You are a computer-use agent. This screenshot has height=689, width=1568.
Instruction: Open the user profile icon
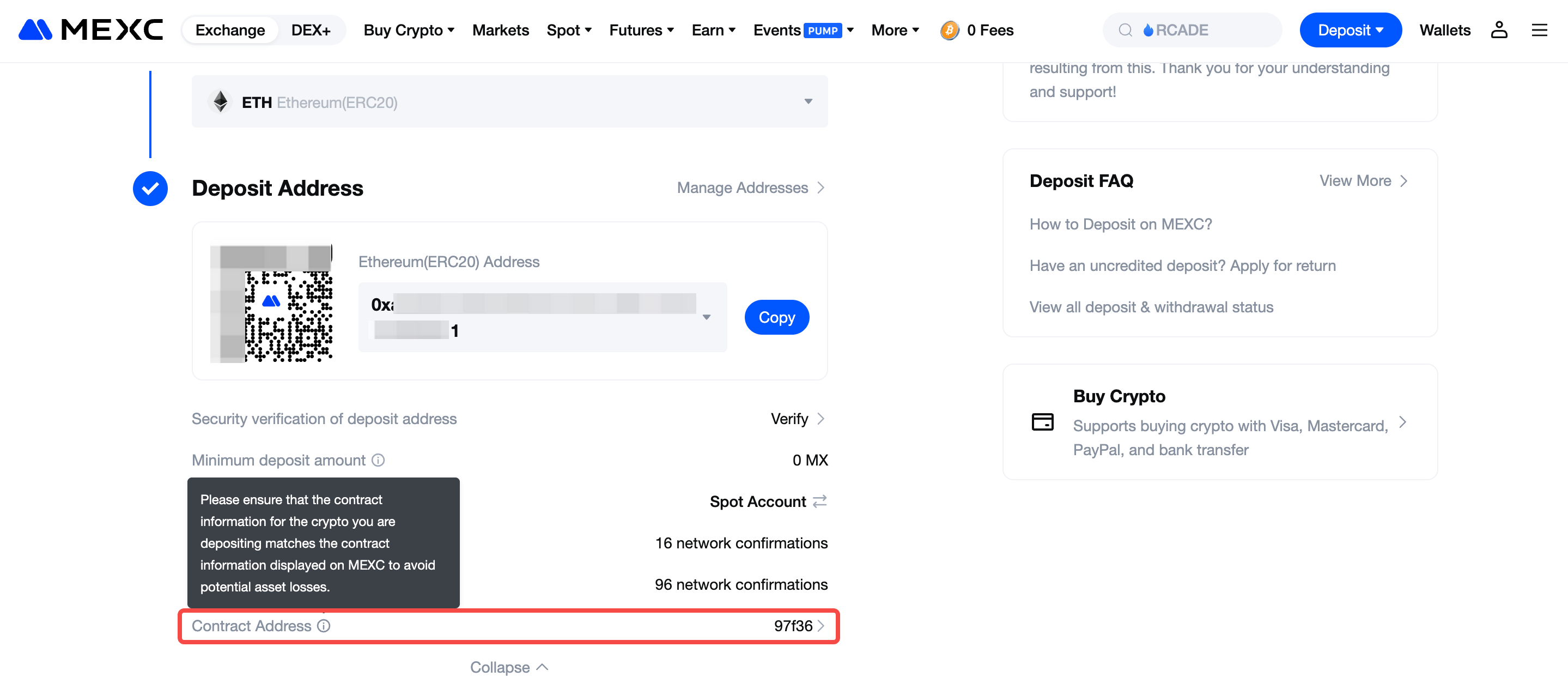(1499, 30)
